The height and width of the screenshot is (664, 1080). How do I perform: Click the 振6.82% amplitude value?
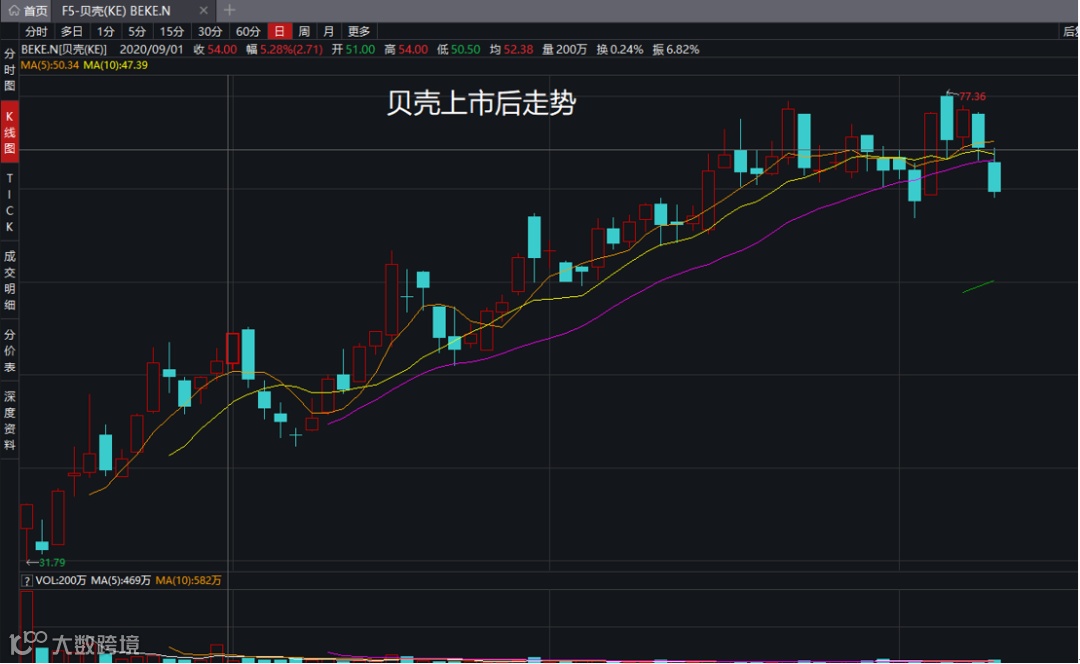coord(676,50)
